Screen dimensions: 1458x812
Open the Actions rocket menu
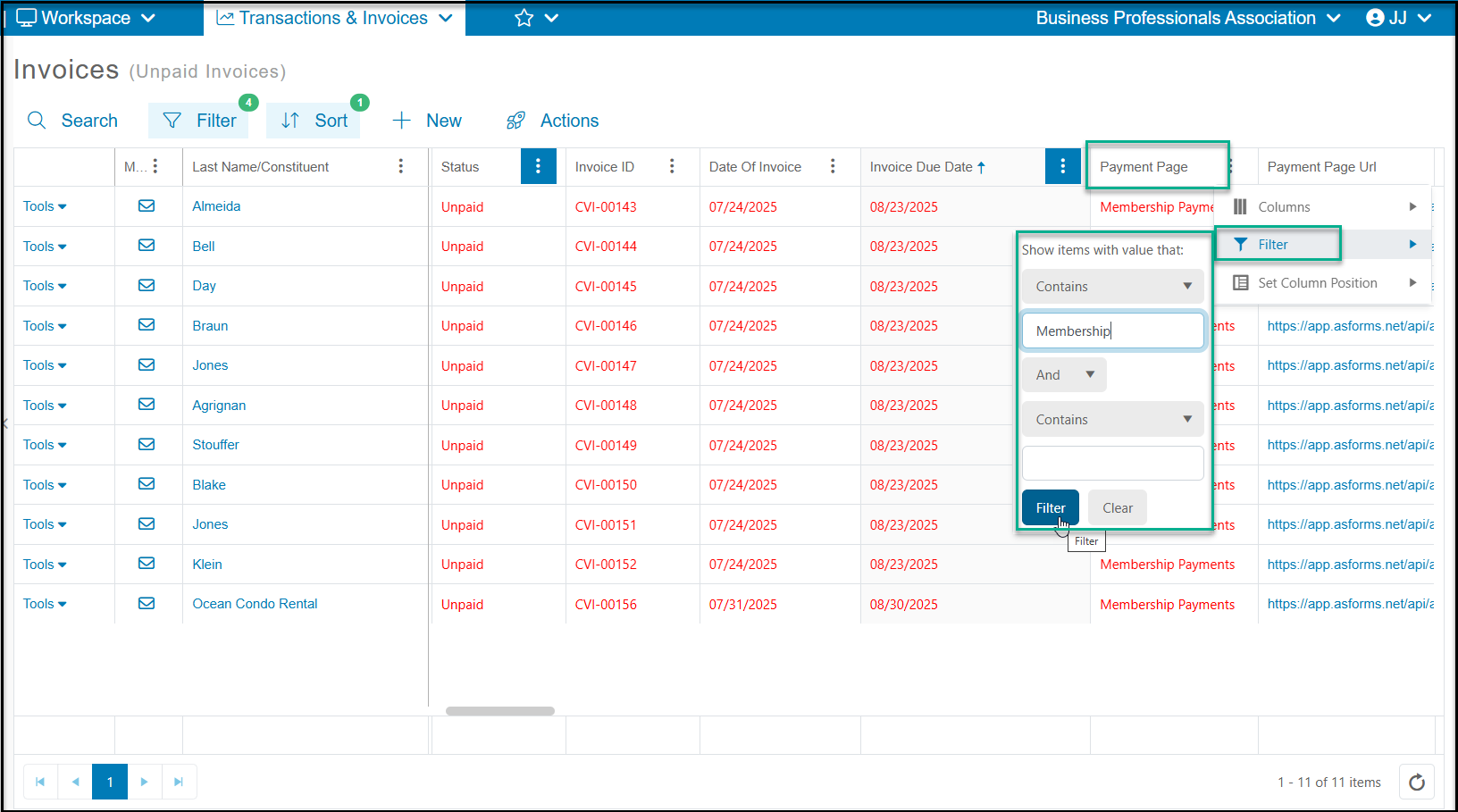[x=552, y=121]
